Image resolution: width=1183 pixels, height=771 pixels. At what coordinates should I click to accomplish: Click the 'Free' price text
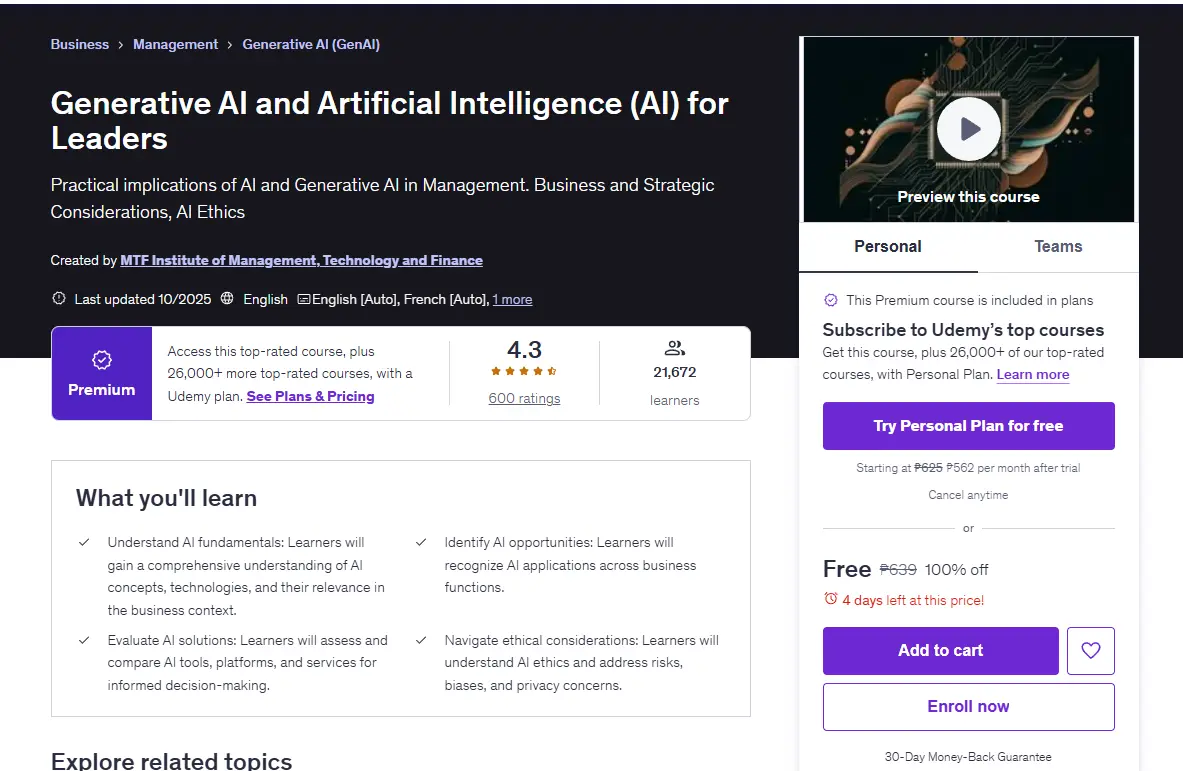click(x=847, y=569)
